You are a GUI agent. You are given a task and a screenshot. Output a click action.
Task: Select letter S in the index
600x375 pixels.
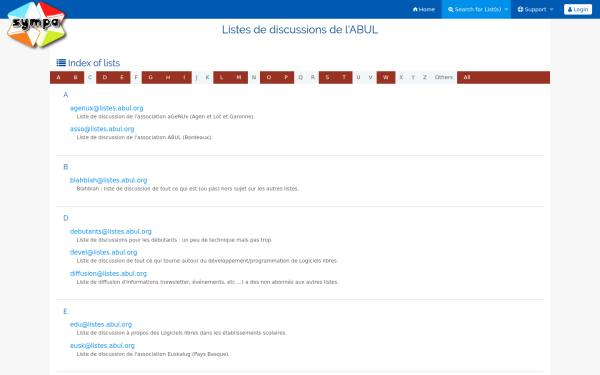327,77
